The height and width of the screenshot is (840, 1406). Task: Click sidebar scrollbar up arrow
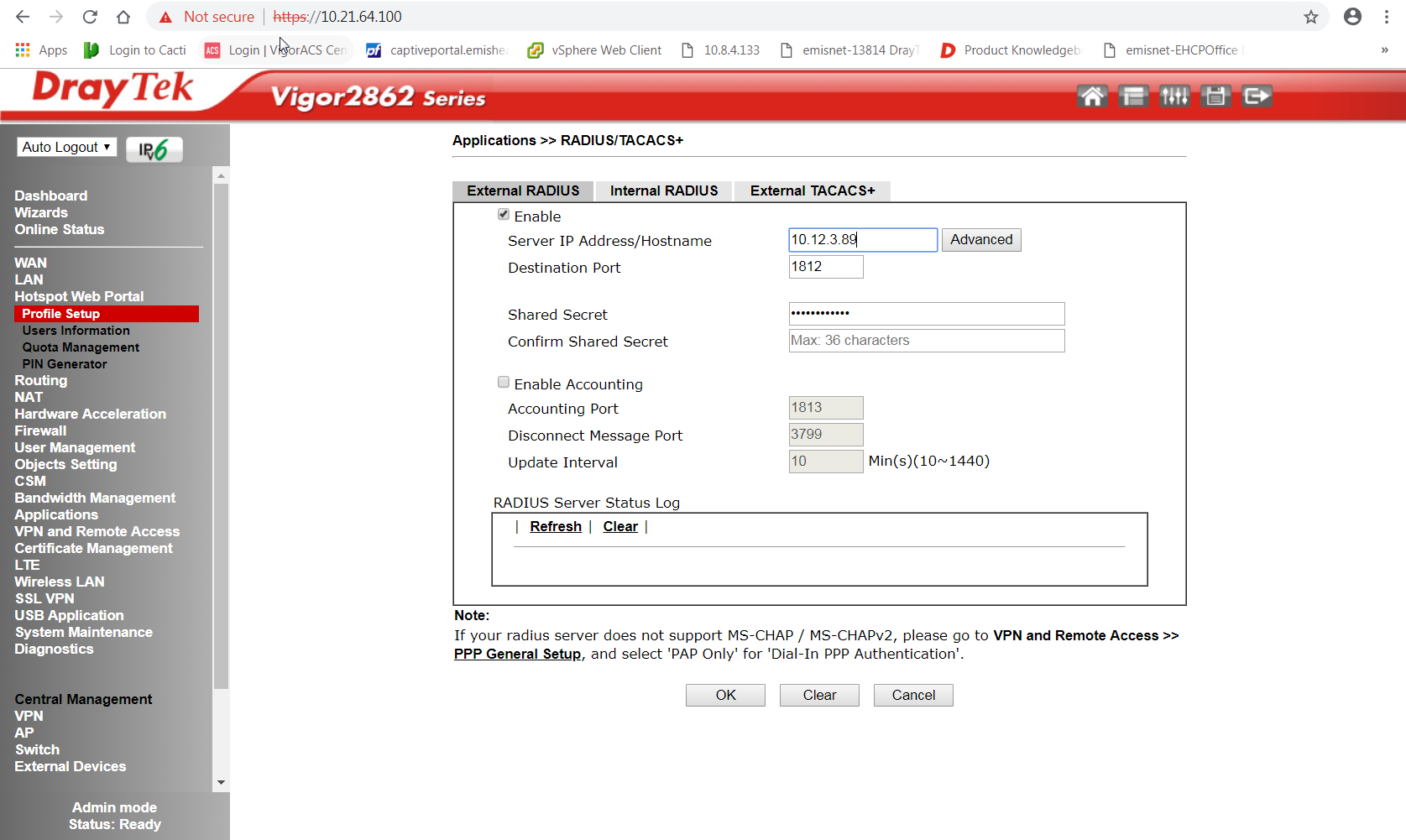(221, 175)
